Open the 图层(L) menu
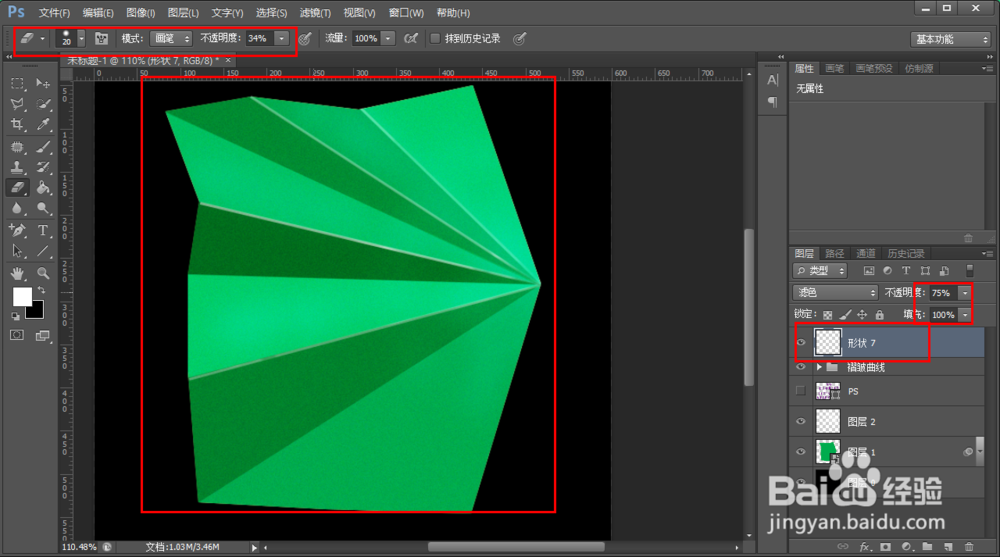 pos(183,13)
